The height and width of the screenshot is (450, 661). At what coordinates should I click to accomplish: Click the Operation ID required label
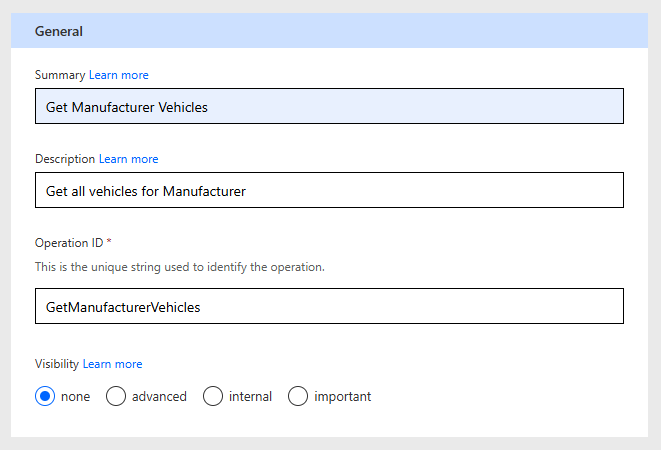point(73,243)
